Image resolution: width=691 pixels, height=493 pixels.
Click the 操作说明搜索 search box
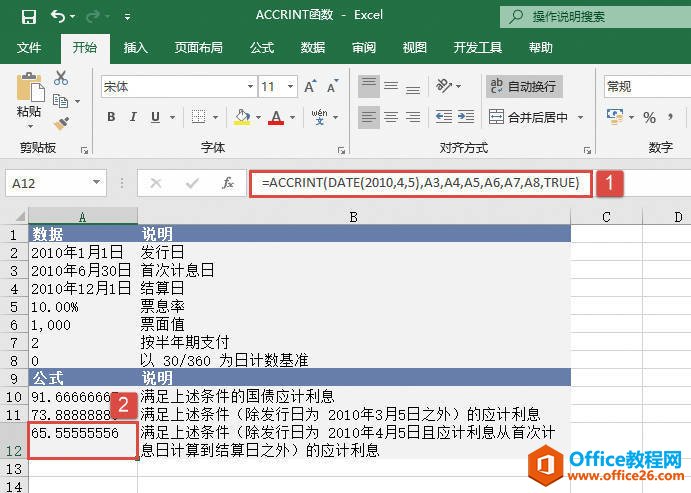[x=595, y=17]
